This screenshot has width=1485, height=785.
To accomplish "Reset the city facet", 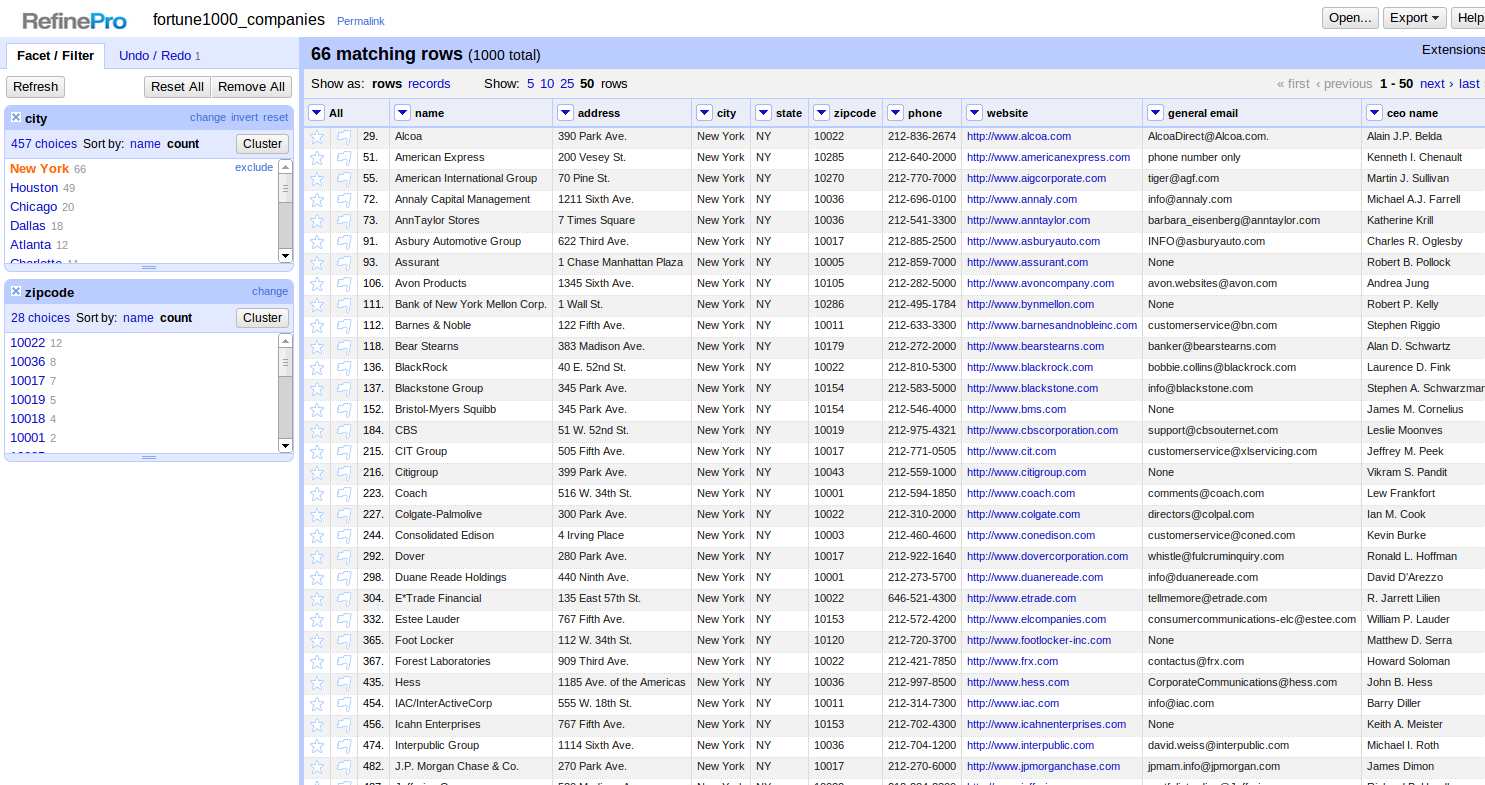I will [276, 118].
